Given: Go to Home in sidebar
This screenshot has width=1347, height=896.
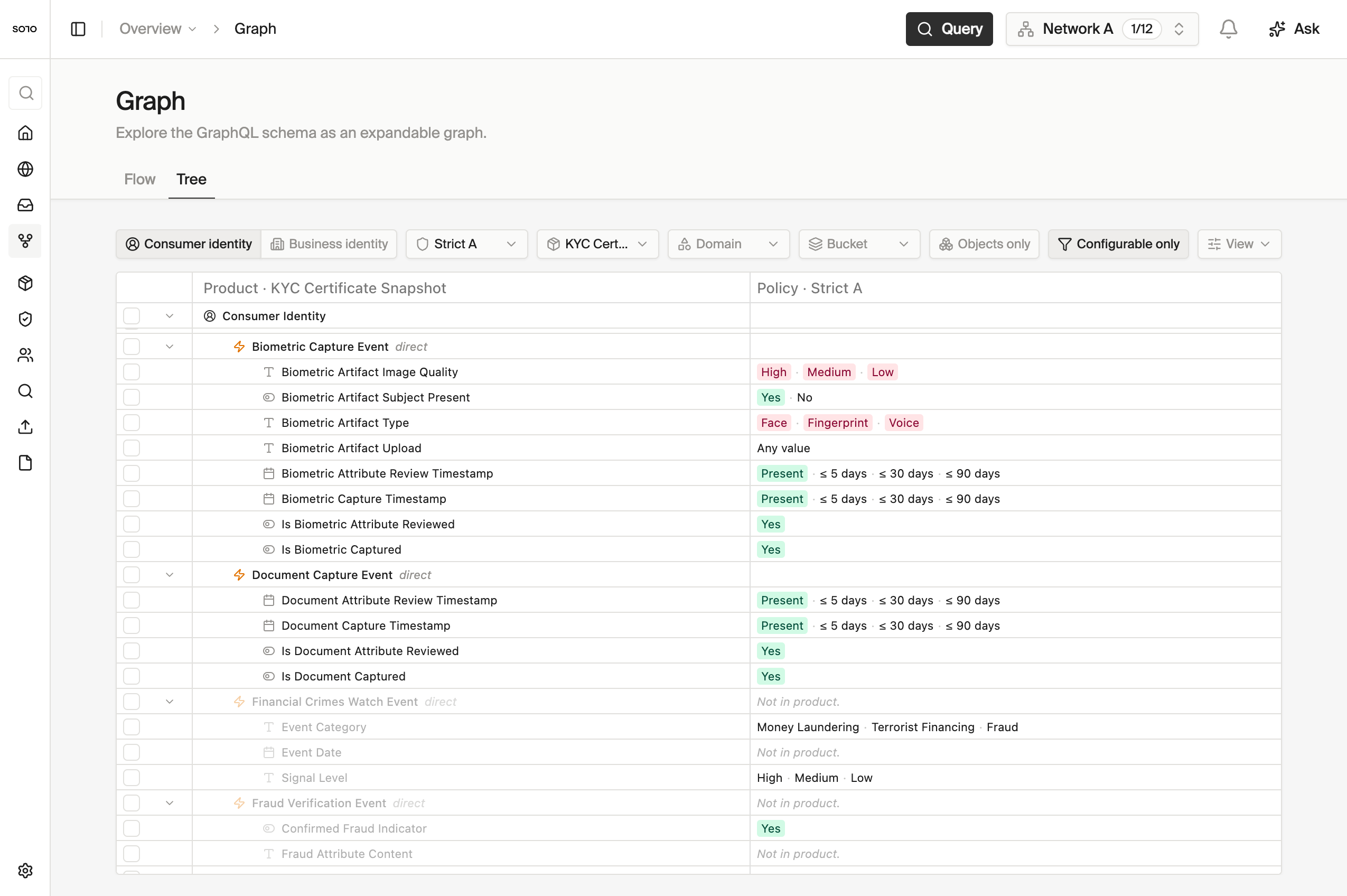Looking at the screenshot, I should pyautogui.click(x=25, y=133).
